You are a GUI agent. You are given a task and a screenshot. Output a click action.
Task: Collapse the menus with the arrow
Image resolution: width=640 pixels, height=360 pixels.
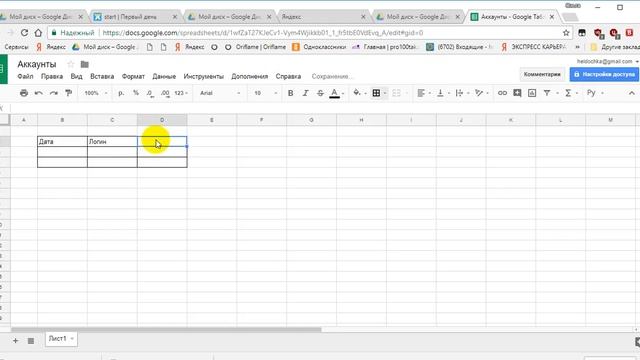631,93
